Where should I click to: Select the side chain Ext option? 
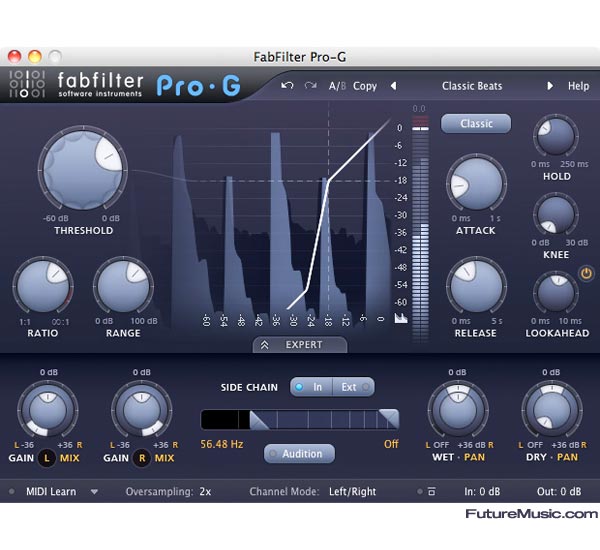[354, 387]
